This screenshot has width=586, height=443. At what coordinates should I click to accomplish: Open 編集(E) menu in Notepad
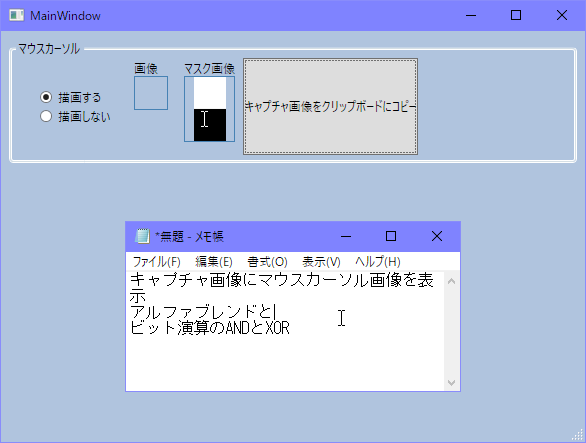(x=214, y=262)
